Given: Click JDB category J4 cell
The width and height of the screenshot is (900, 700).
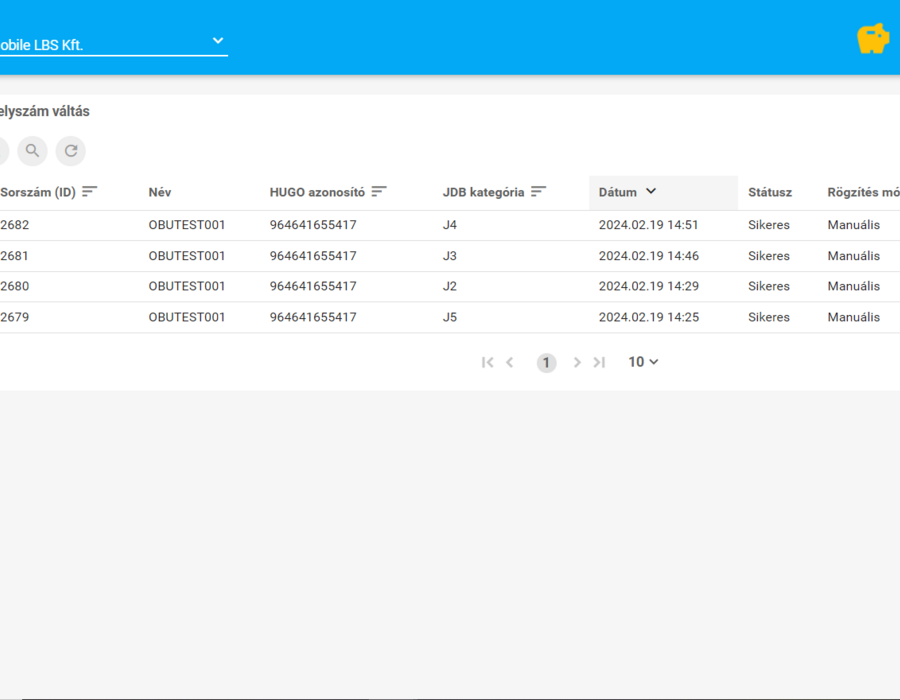Looking at the screenshot, I should click(x=449, y=225).
